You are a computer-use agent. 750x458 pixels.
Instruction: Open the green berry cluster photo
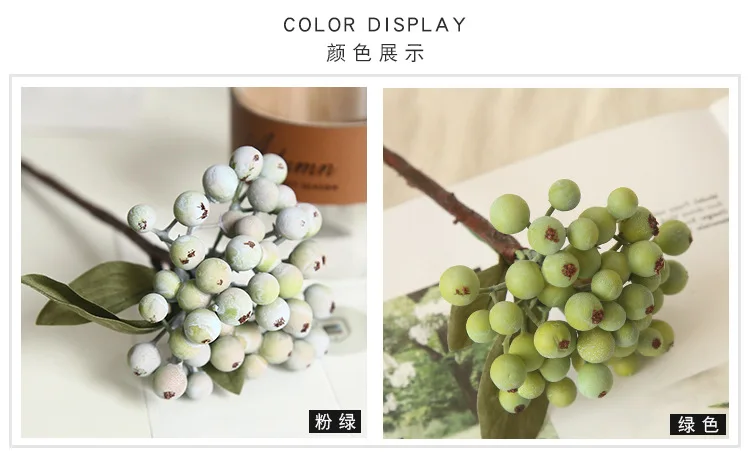click(x=556, y=263)
